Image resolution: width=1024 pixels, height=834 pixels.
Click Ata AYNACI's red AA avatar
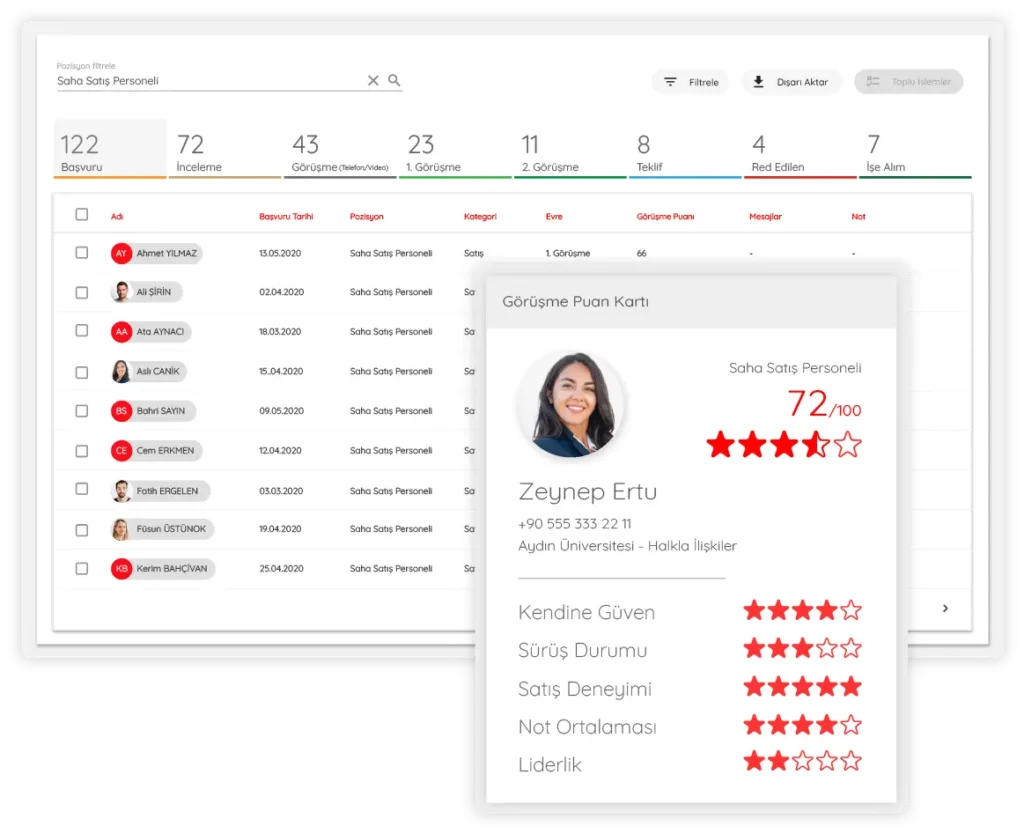121,332
